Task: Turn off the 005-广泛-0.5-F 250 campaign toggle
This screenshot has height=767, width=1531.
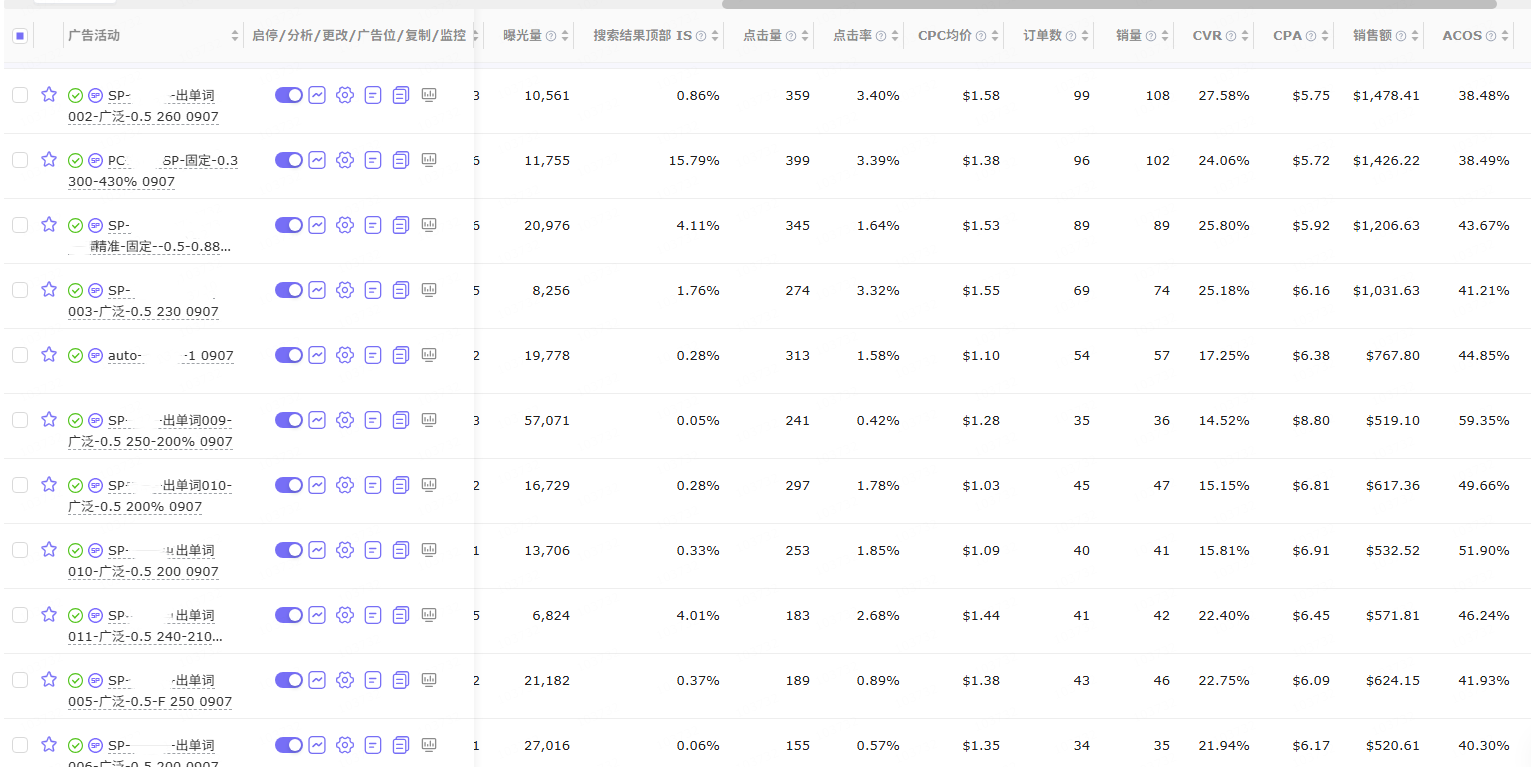Action: tap(289, 680)
